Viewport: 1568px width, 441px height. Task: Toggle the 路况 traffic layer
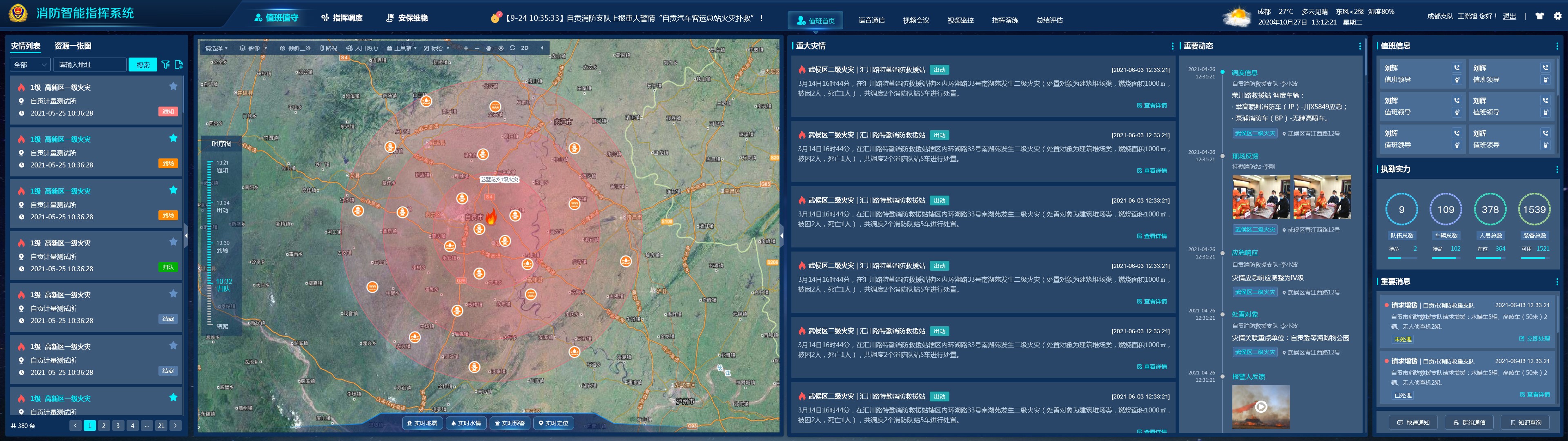[329, 48]
